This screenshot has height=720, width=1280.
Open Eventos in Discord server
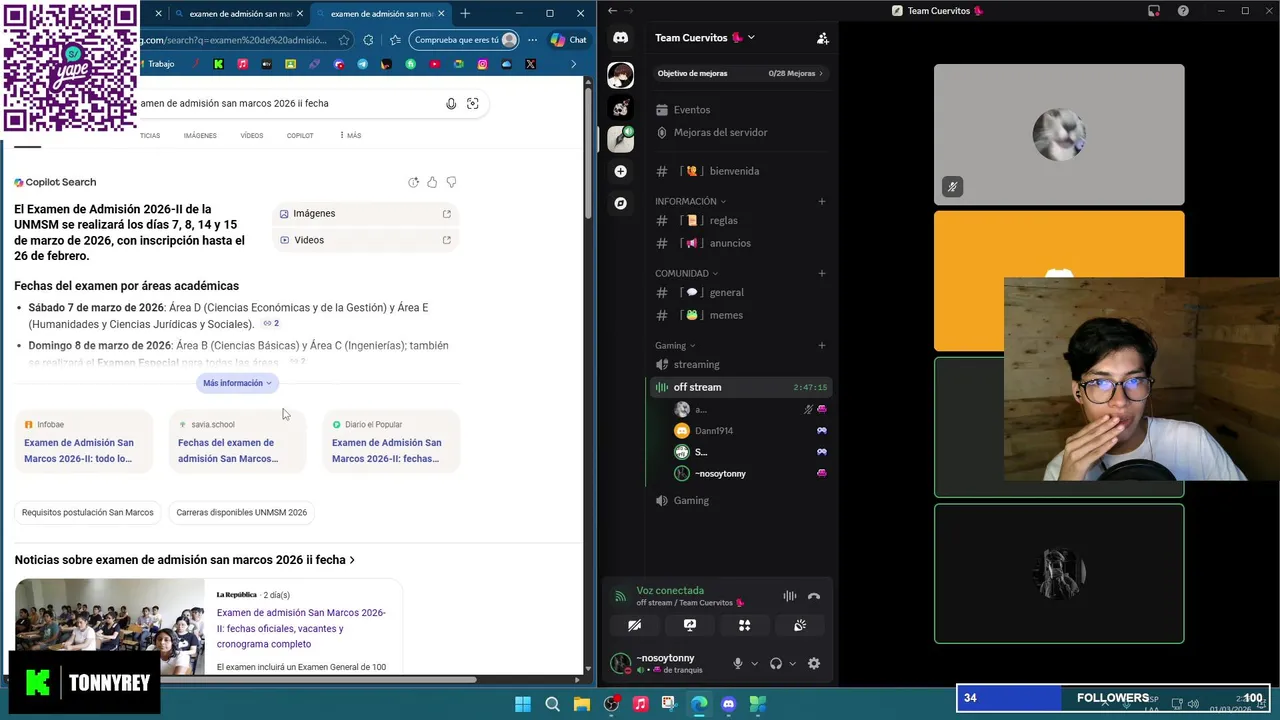691,110
